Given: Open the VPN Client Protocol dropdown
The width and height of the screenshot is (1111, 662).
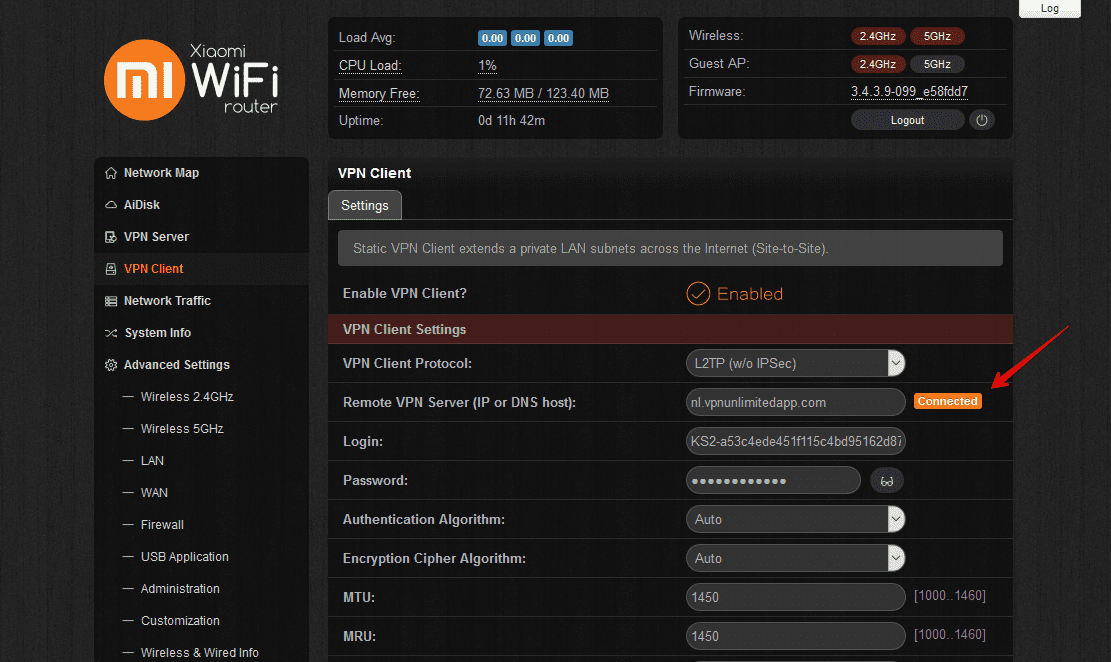Looking at the screenshot, I should coord(795,363).
